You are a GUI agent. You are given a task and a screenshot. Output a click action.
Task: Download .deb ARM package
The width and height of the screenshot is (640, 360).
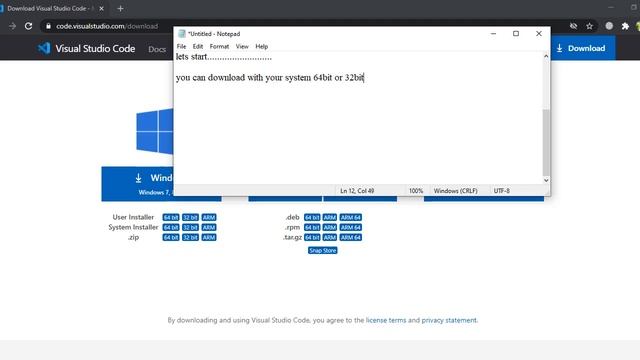pos(330,218)
